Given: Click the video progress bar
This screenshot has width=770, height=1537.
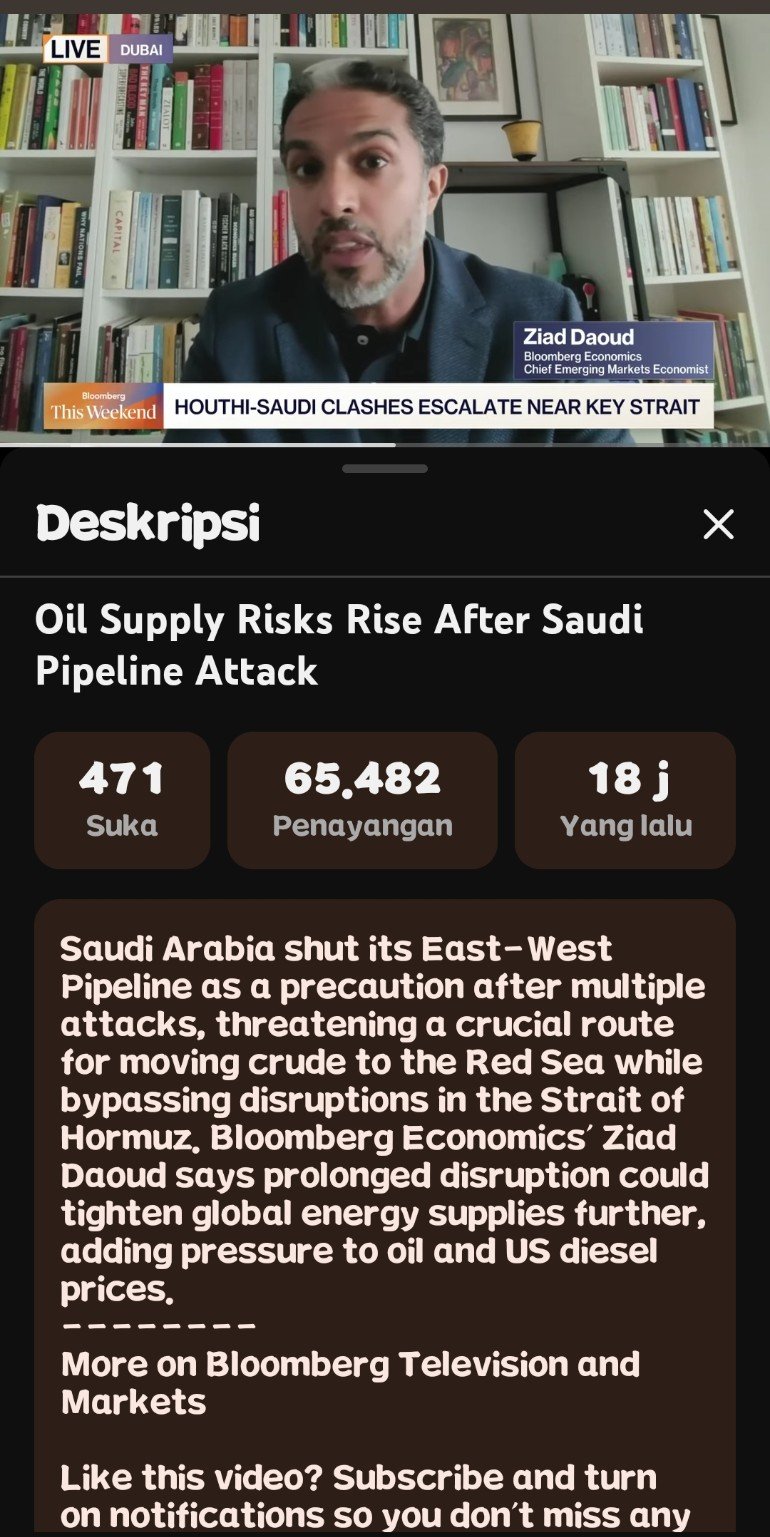Looking at the screenshot, I should [x=385, y=444].
